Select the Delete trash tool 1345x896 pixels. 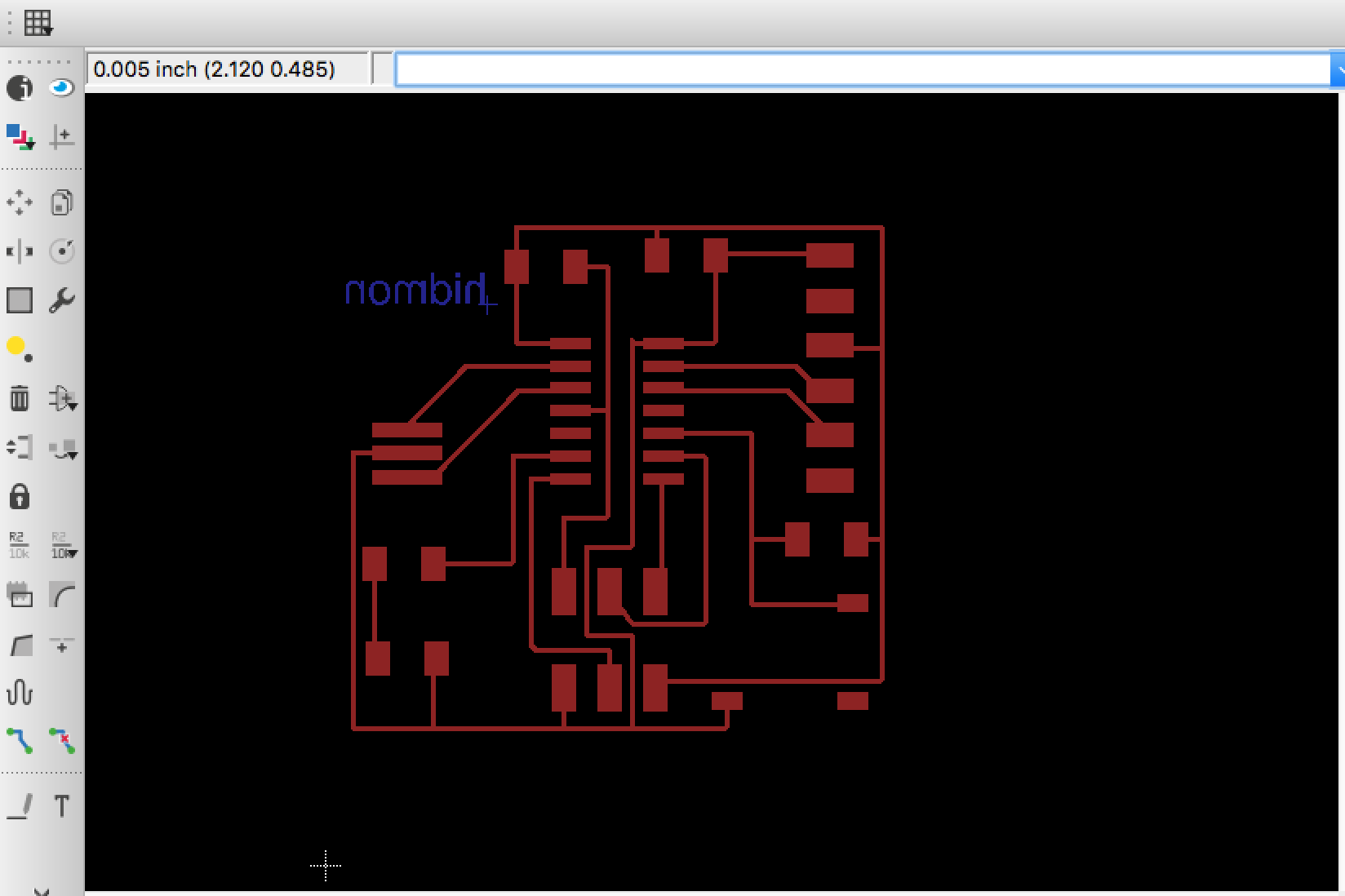click(20, 399)
